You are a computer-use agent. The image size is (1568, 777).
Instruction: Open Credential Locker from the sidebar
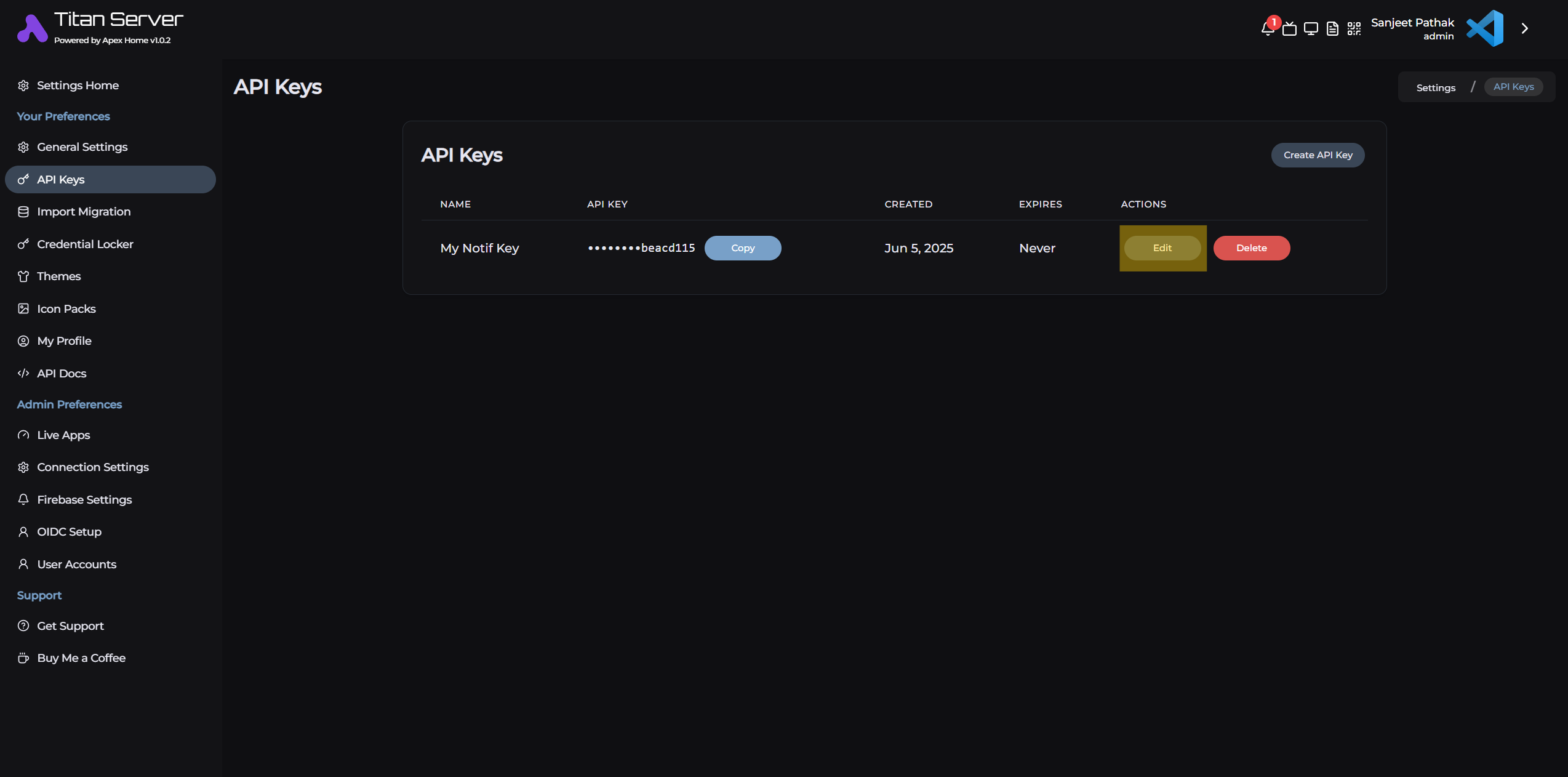click(x=84, y=244)
